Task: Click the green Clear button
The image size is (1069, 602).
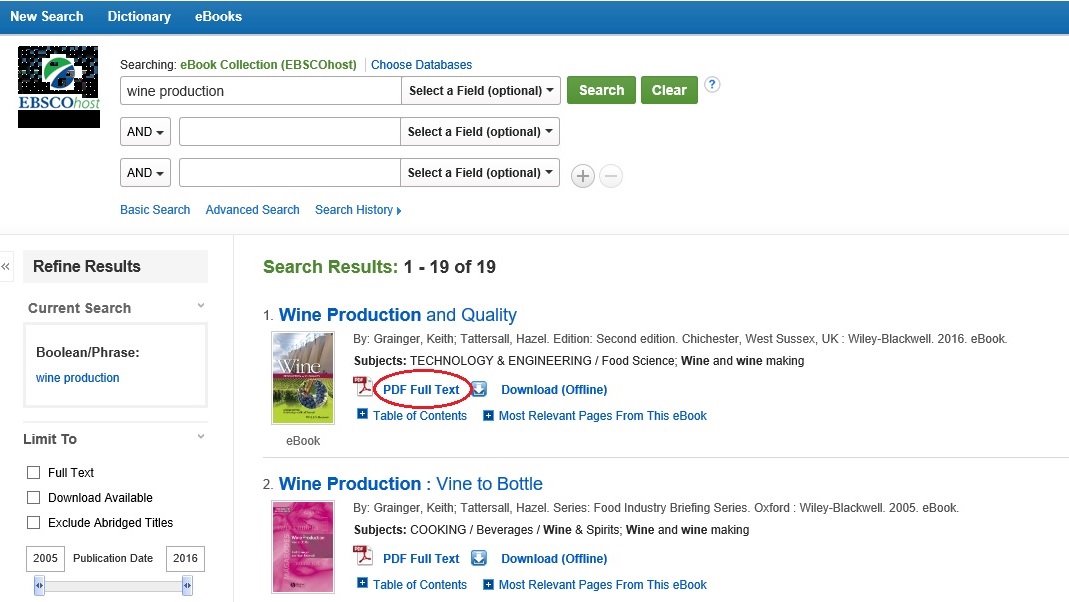Action: tap(669, 90)
